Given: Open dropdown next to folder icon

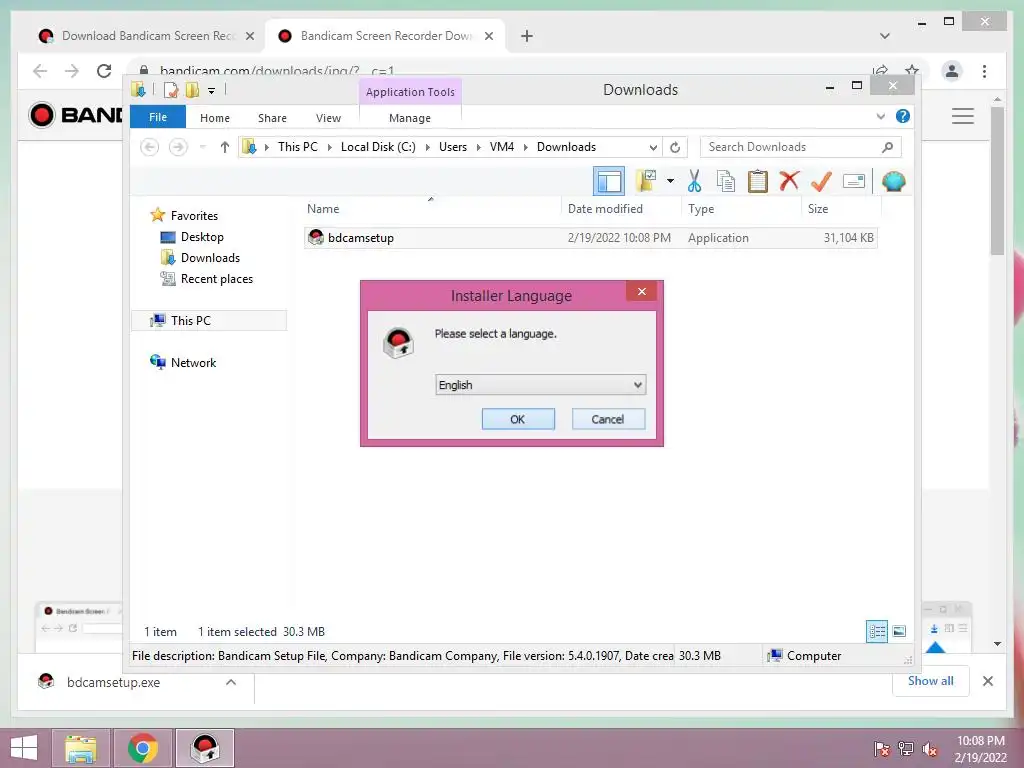Looking at the screenshot, I should point(670,181).
